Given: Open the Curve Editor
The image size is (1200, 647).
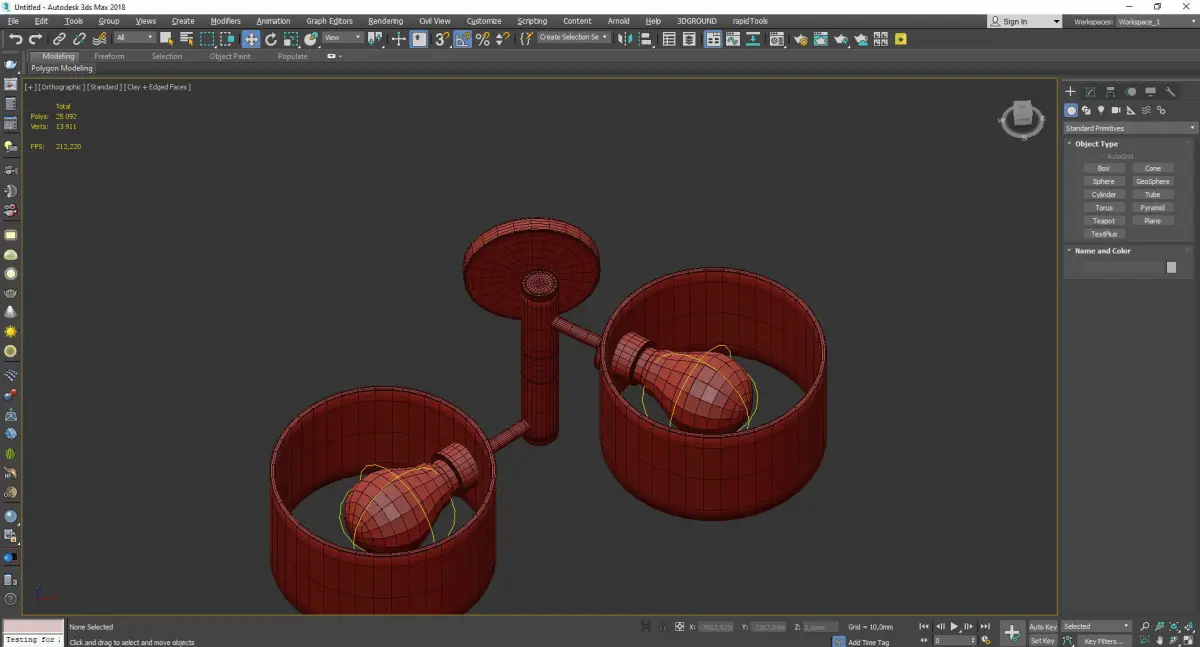Looking at the screenshot, I should [x=734, y=39].
